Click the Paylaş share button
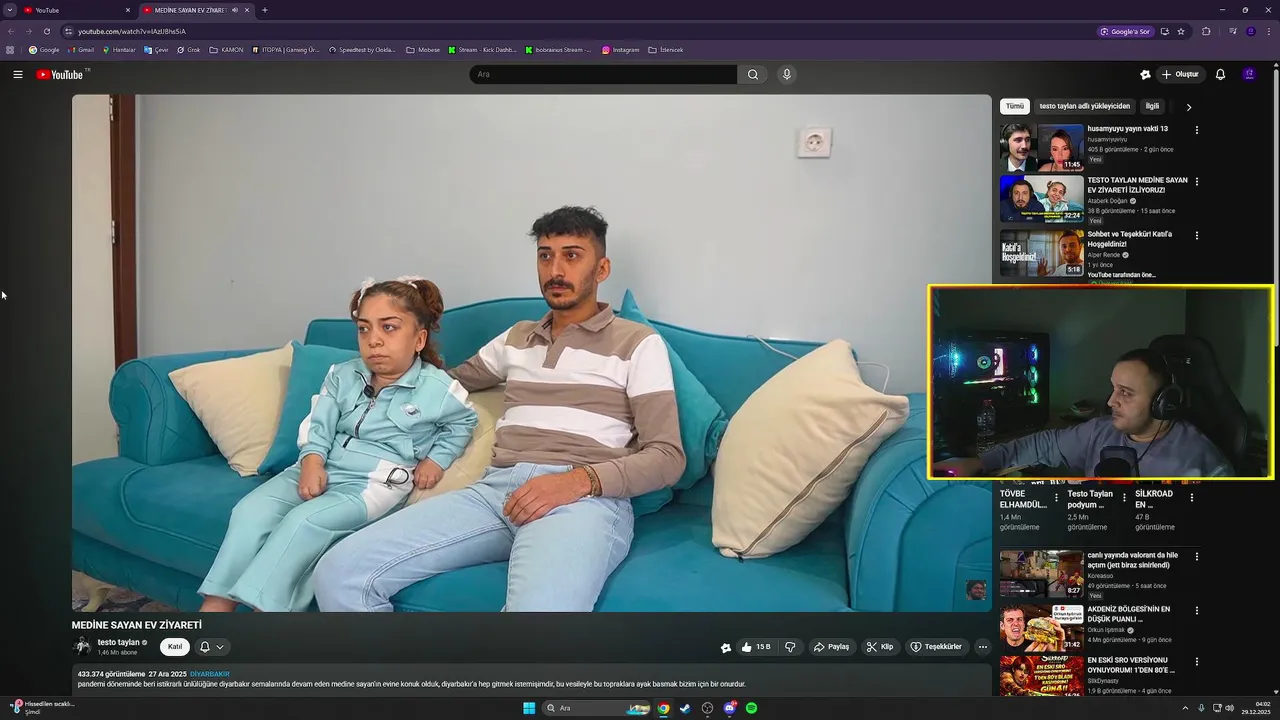The width and height of the screenshot is (1280, 720). (832, 647)
